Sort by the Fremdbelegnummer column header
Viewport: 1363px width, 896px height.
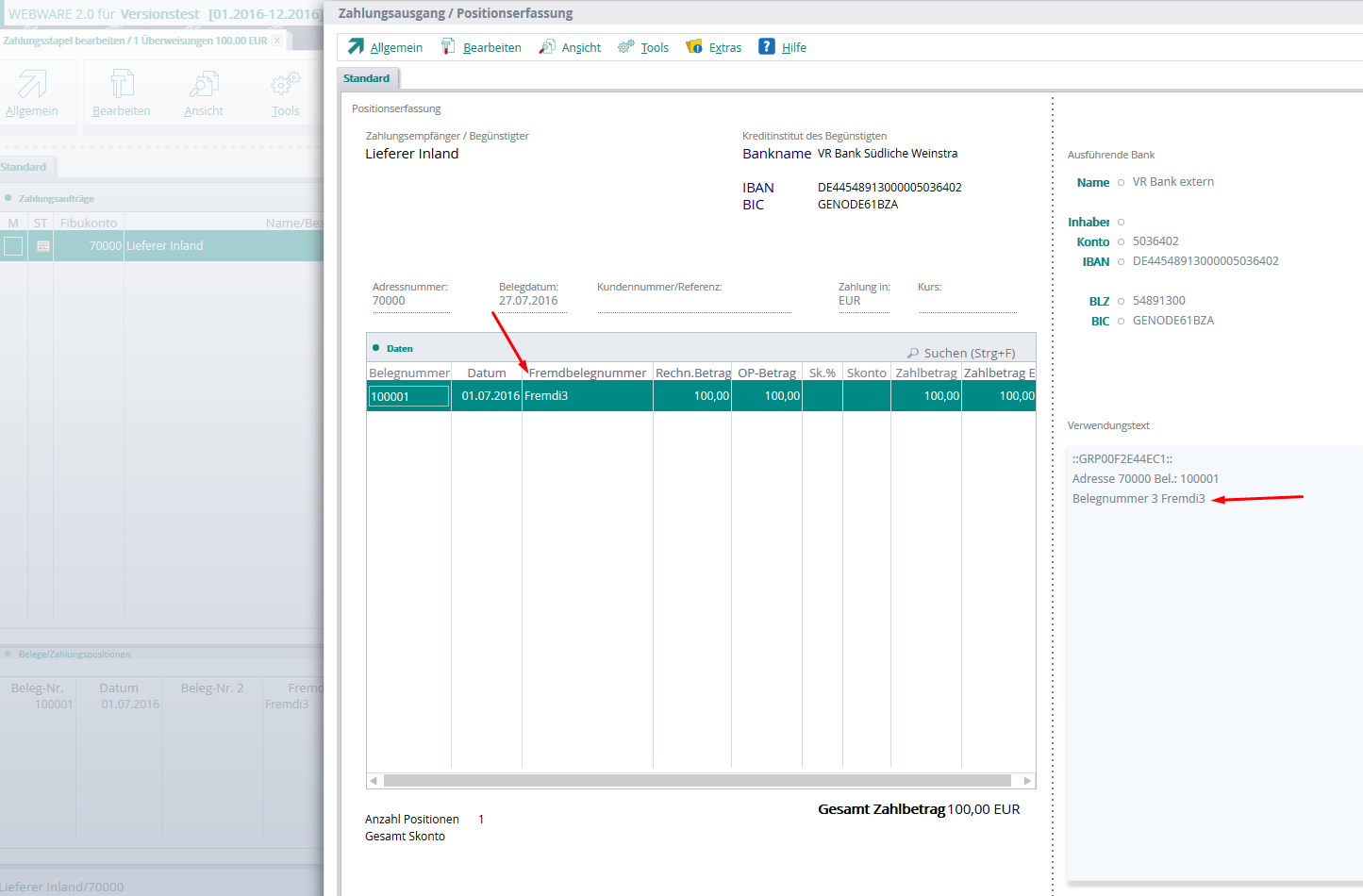pos(587,373)
